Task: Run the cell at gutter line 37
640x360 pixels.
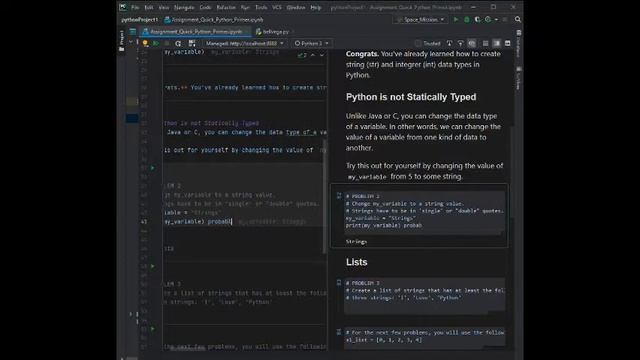Action: pos(153,168)
